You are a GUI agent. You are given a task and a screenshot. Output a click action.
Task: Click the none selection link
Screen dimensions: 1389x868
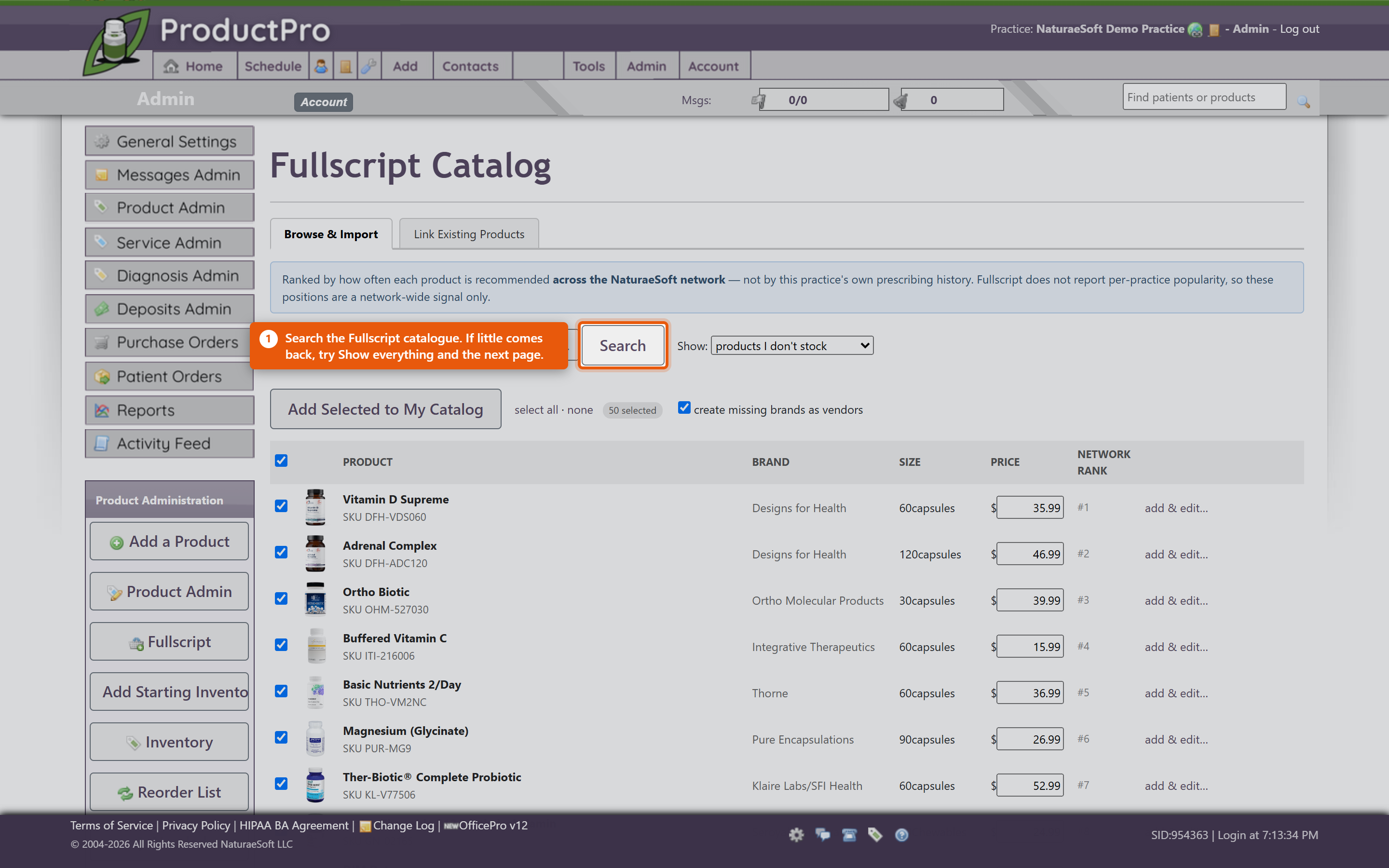pyautogui.click(x=580, y=410)
